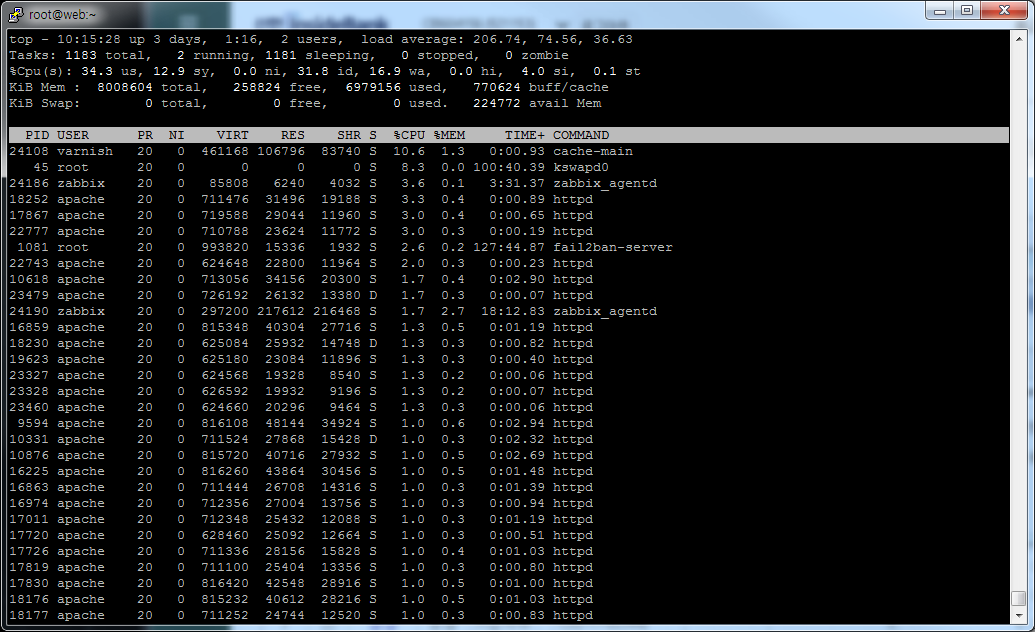Maximize the PuTTY terminal window

(x=966, y=10)
